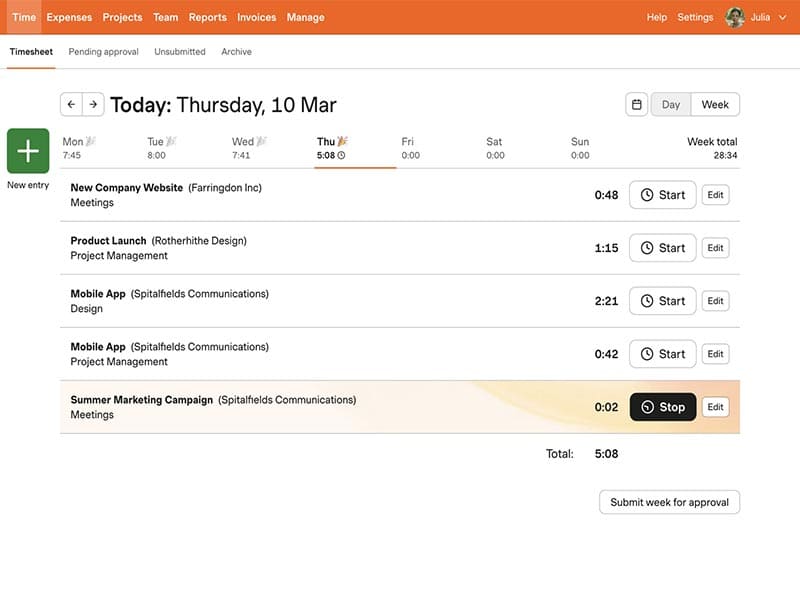Stop the Summer Marketing Campaign timer
800x600 pixels.
click(662, 407)
